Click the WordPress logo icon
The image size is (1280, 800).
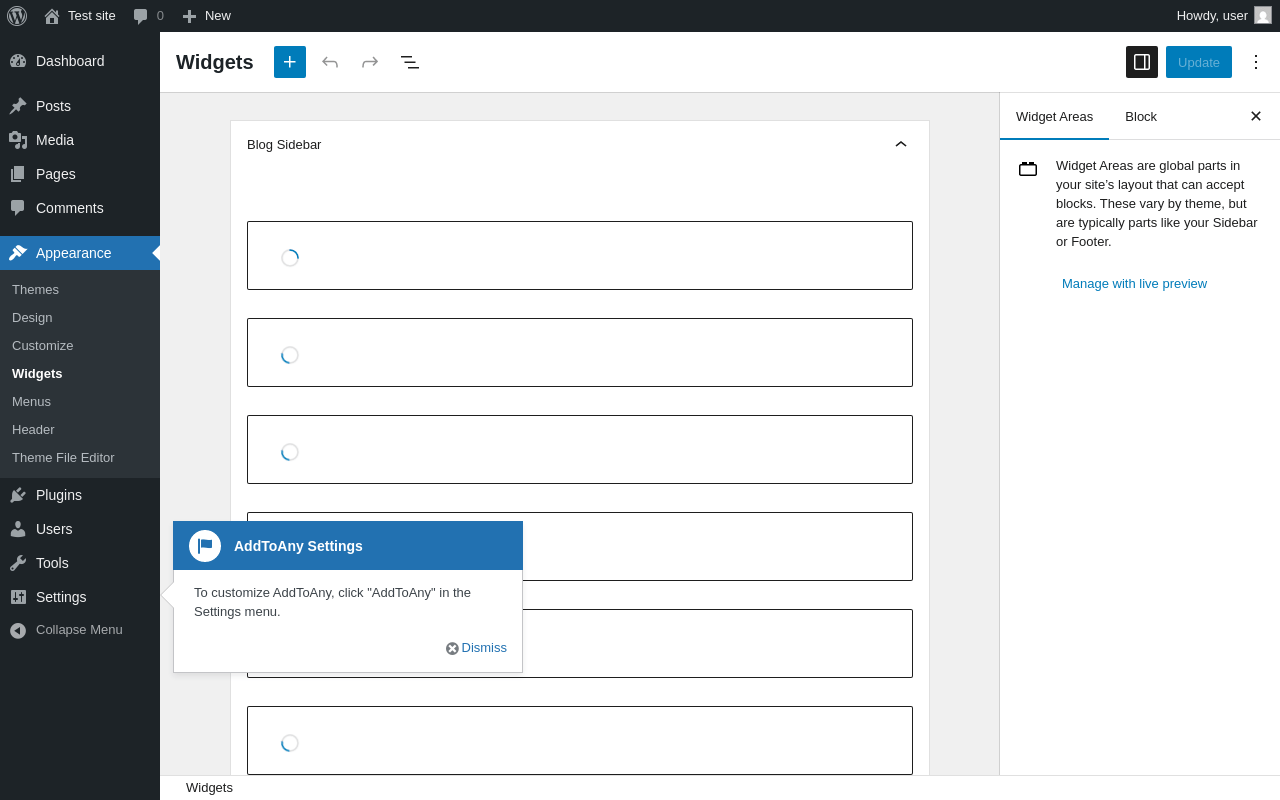(17, 16)
